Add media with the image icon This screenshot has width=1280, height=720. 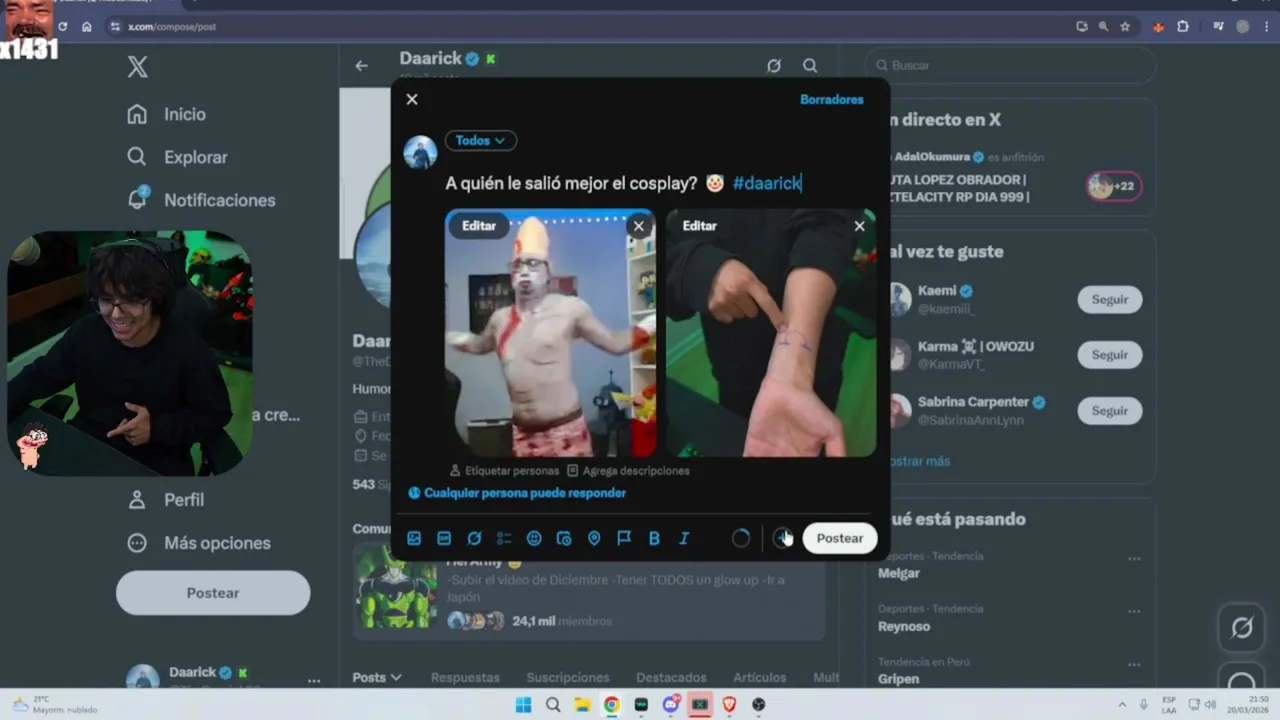tap(414, 538)
